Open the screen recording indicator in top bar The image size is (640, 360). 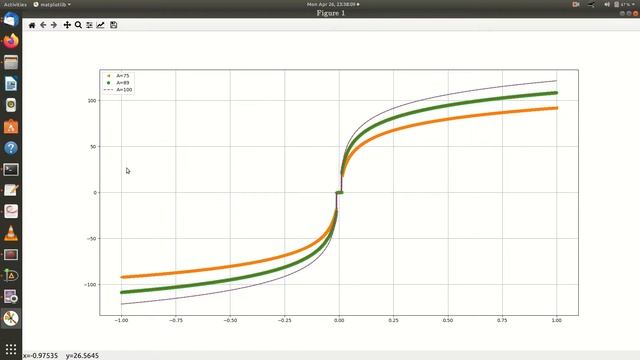576,4
